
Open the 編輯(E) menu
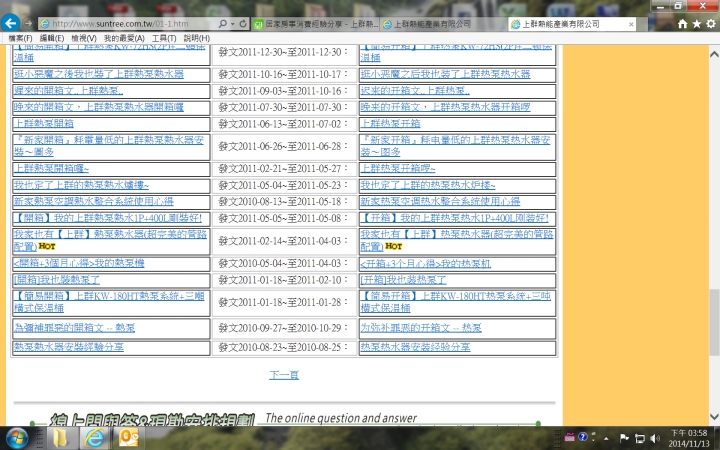(52, 38)
